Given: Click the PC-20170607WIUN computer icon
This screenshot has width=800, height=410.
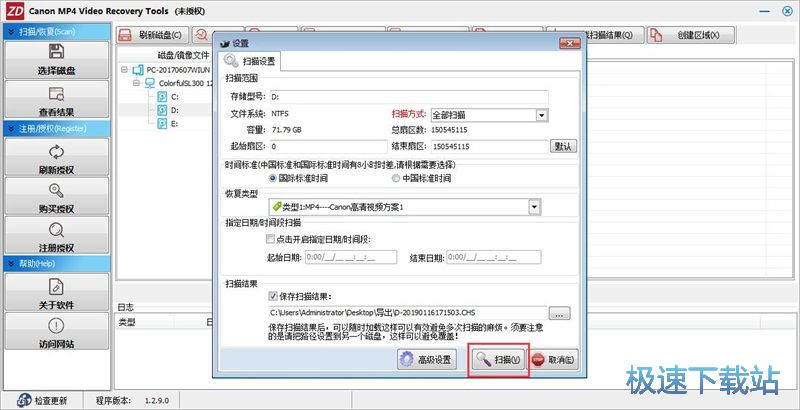Looking at the screenshot, I should coord(138,69).
